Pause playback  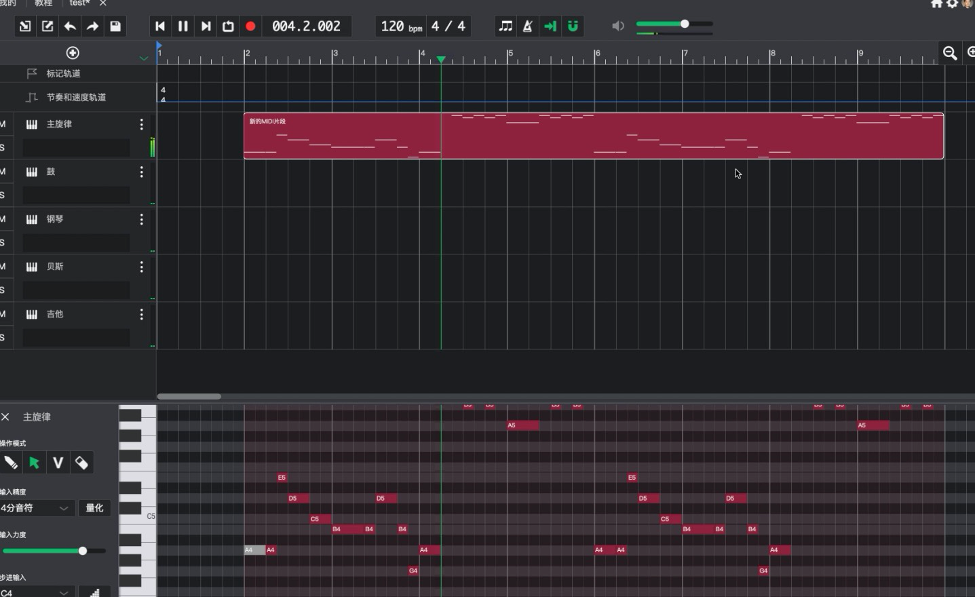pos(183,26)
